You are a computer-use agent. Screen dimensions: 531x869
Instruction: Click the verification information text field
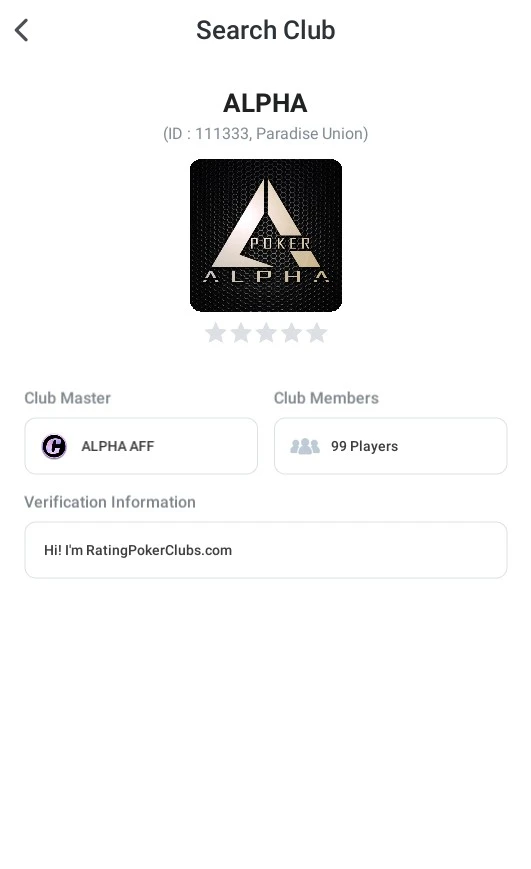point(266,550)
